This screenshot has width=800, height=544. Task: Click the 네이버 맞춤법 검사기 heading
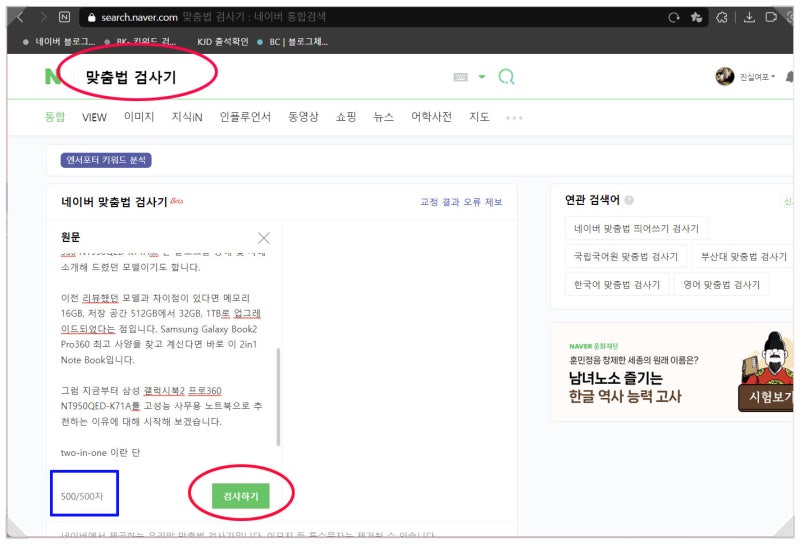[114, 202]
